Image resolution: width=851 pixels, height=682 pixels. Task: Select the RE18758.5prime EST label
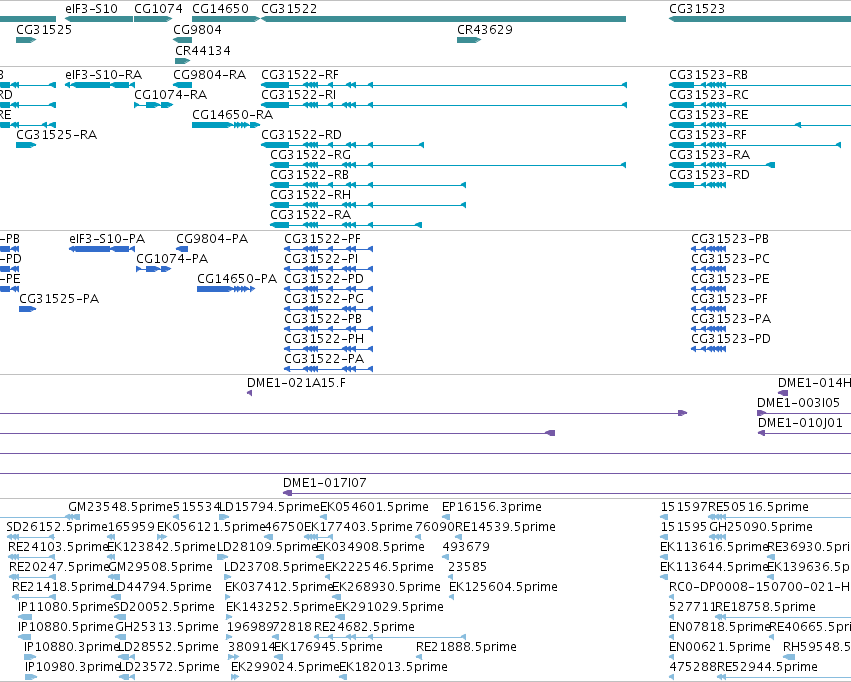(766, 607)
